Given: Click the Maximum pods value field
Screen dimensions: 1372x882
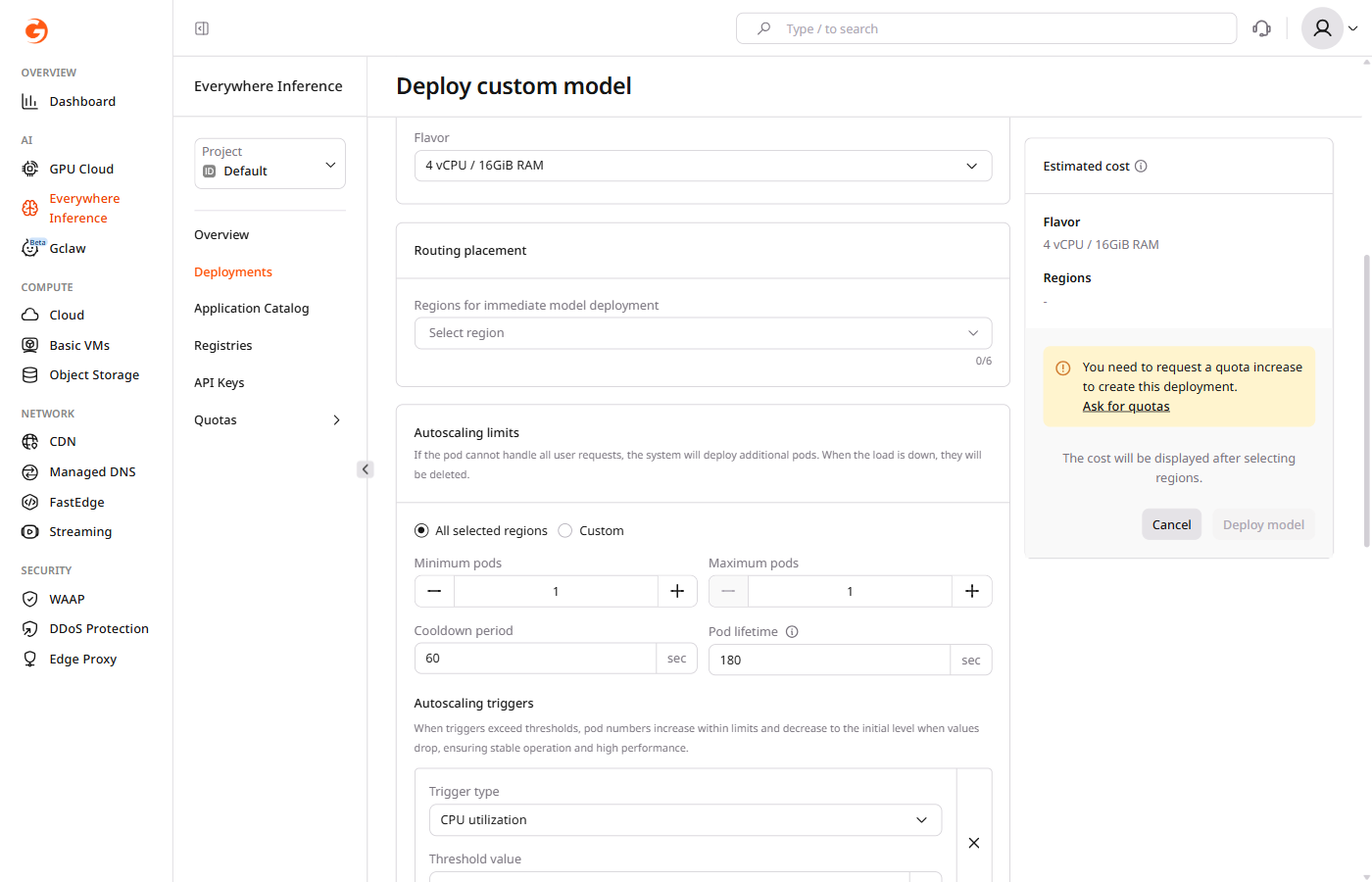Looking at the screenshot, I should (x=850, y=591).
